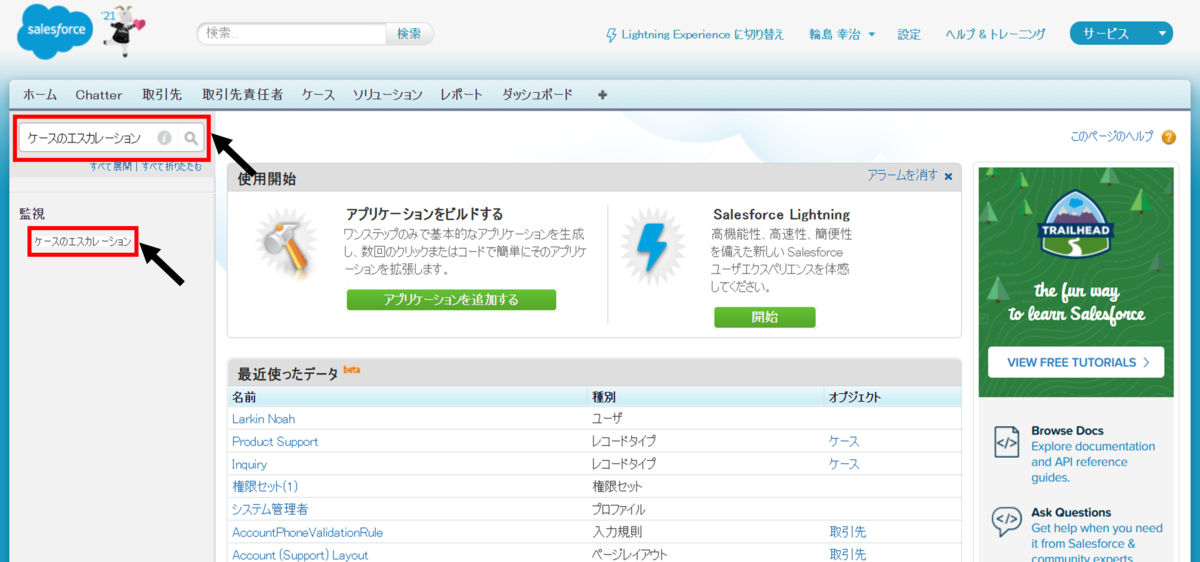Switch to the Chatter tab
Viewport: 1200px width, 562px height.
[99, 95]
